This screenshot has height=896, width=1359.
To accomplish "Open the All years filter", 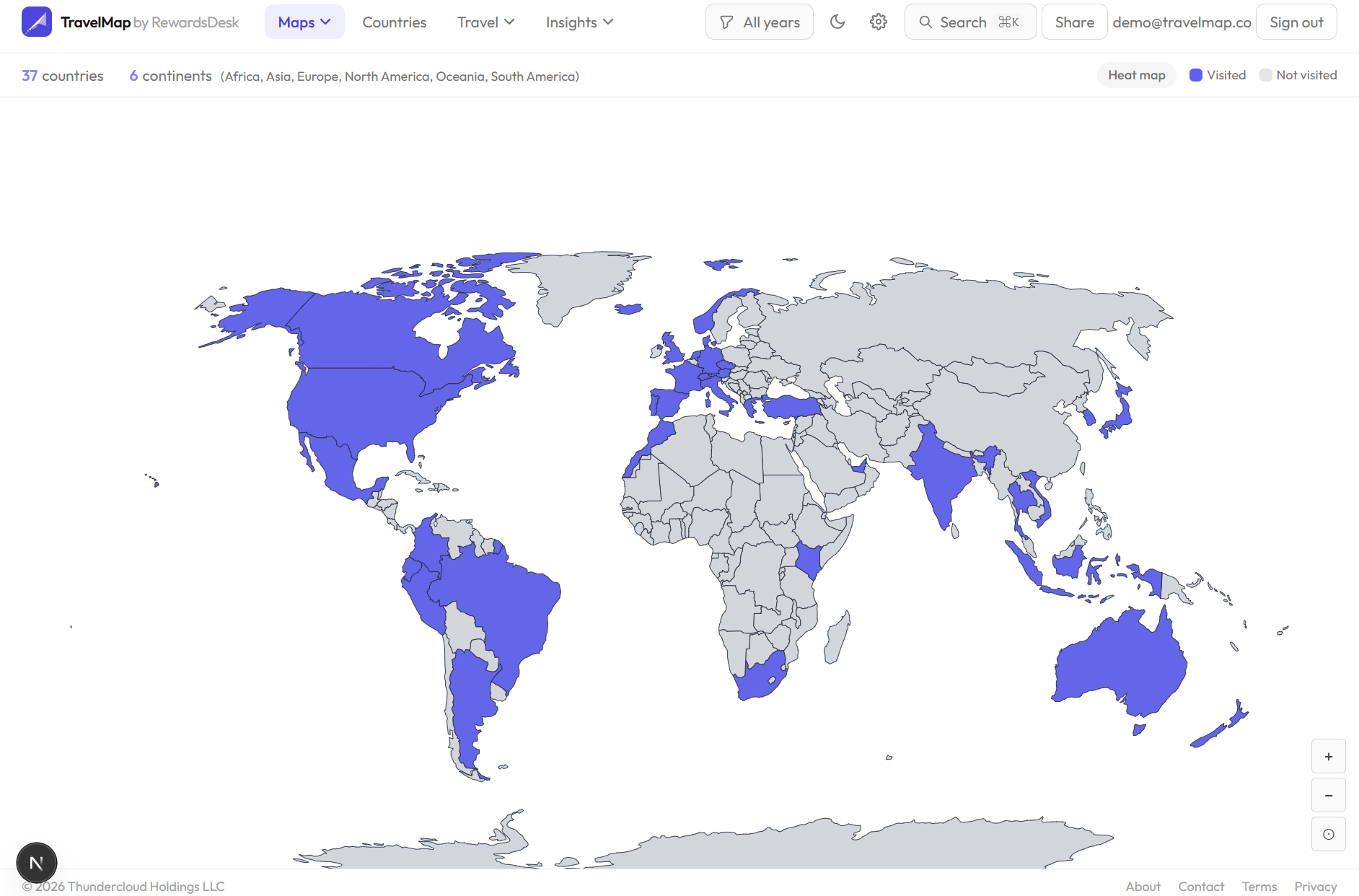I will pos(759,22).
